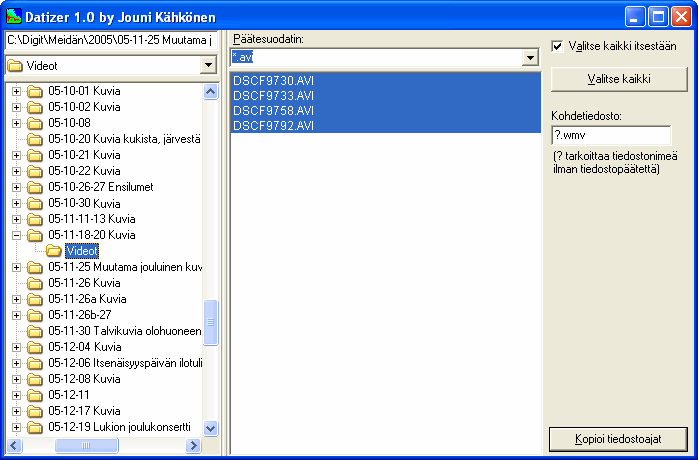698x460 pixels.
Task: Click folder icon of 05-11-30 Talvikuvia
Action: [x=35, y=331]
